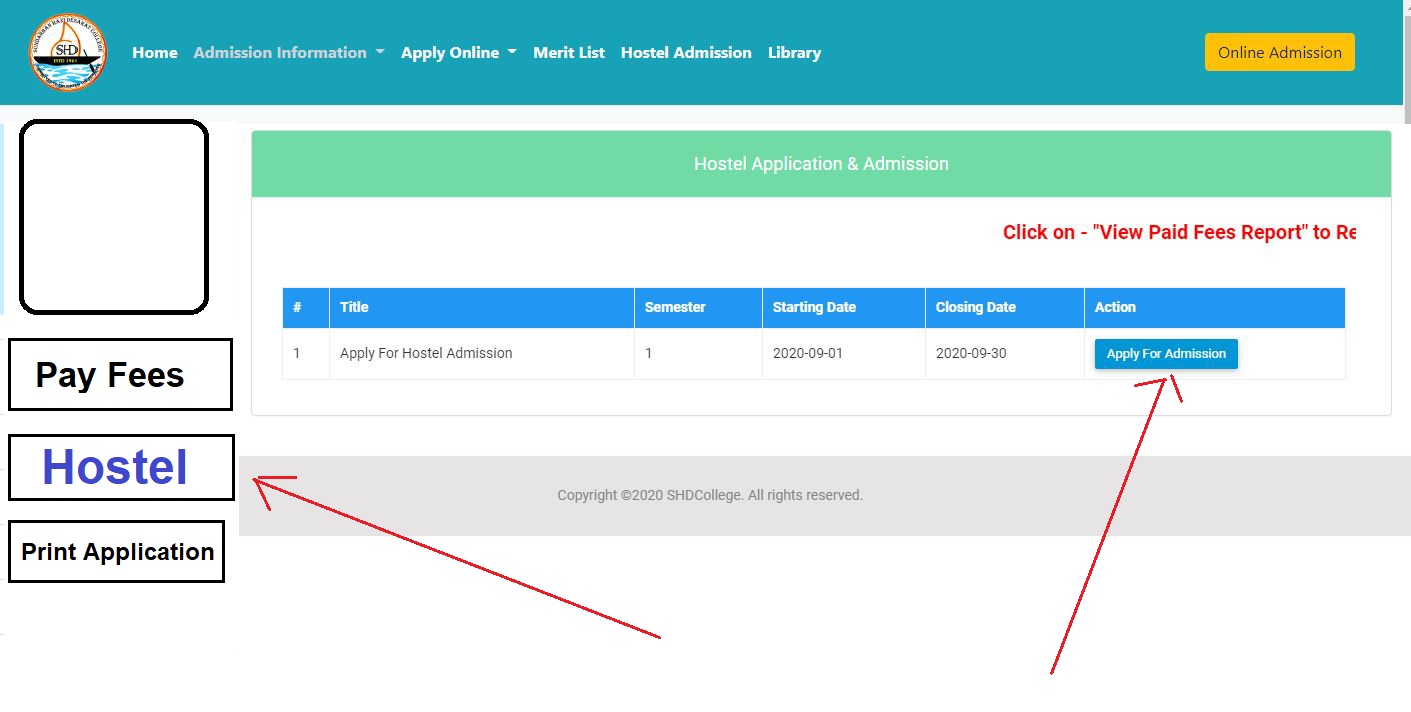The width and height of the screenshot is (1411, 712).
Task: Expand the Admission Information dropdown
Action: point(288,53)
